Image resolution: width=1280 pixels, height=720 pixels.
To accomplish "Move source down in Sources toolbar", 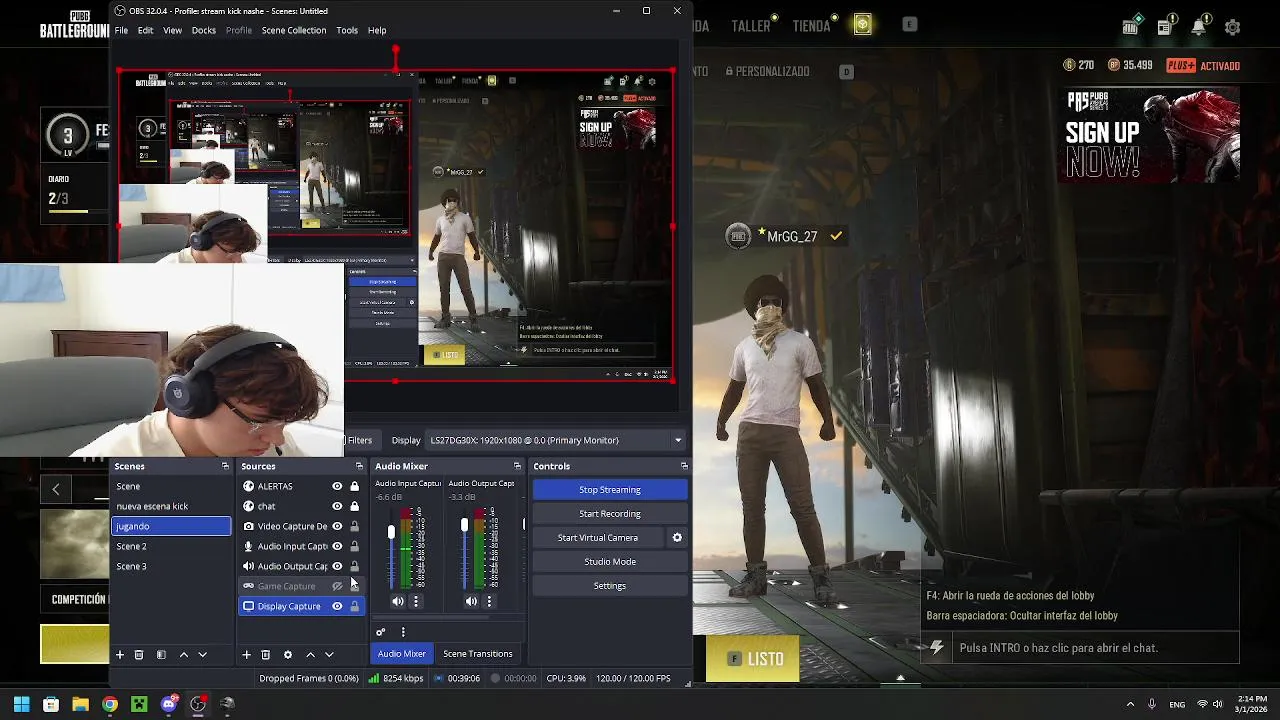I will click(329, 655).
